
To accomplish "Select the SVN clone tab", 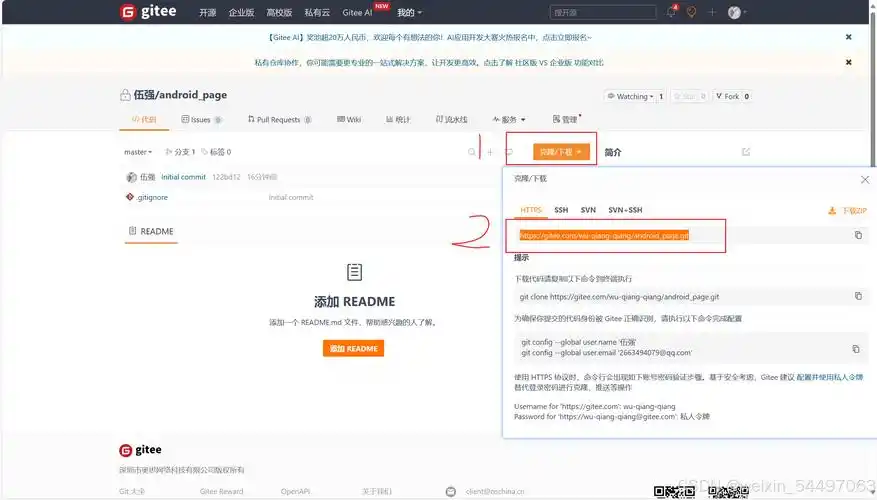I will 588,210.
